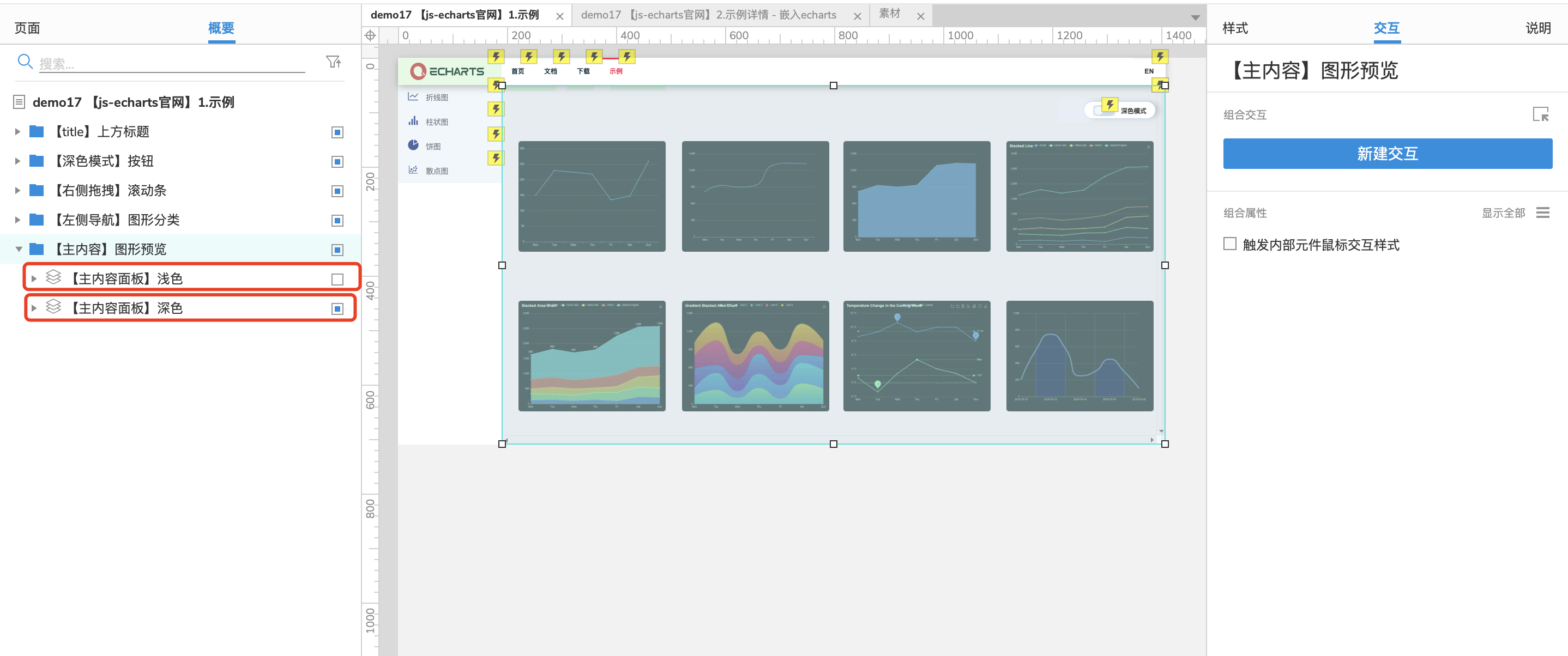The height and width of the screenshot is (656, 1568).
Task: Click the 显示全部 link
Action: tap(1503, 213)
